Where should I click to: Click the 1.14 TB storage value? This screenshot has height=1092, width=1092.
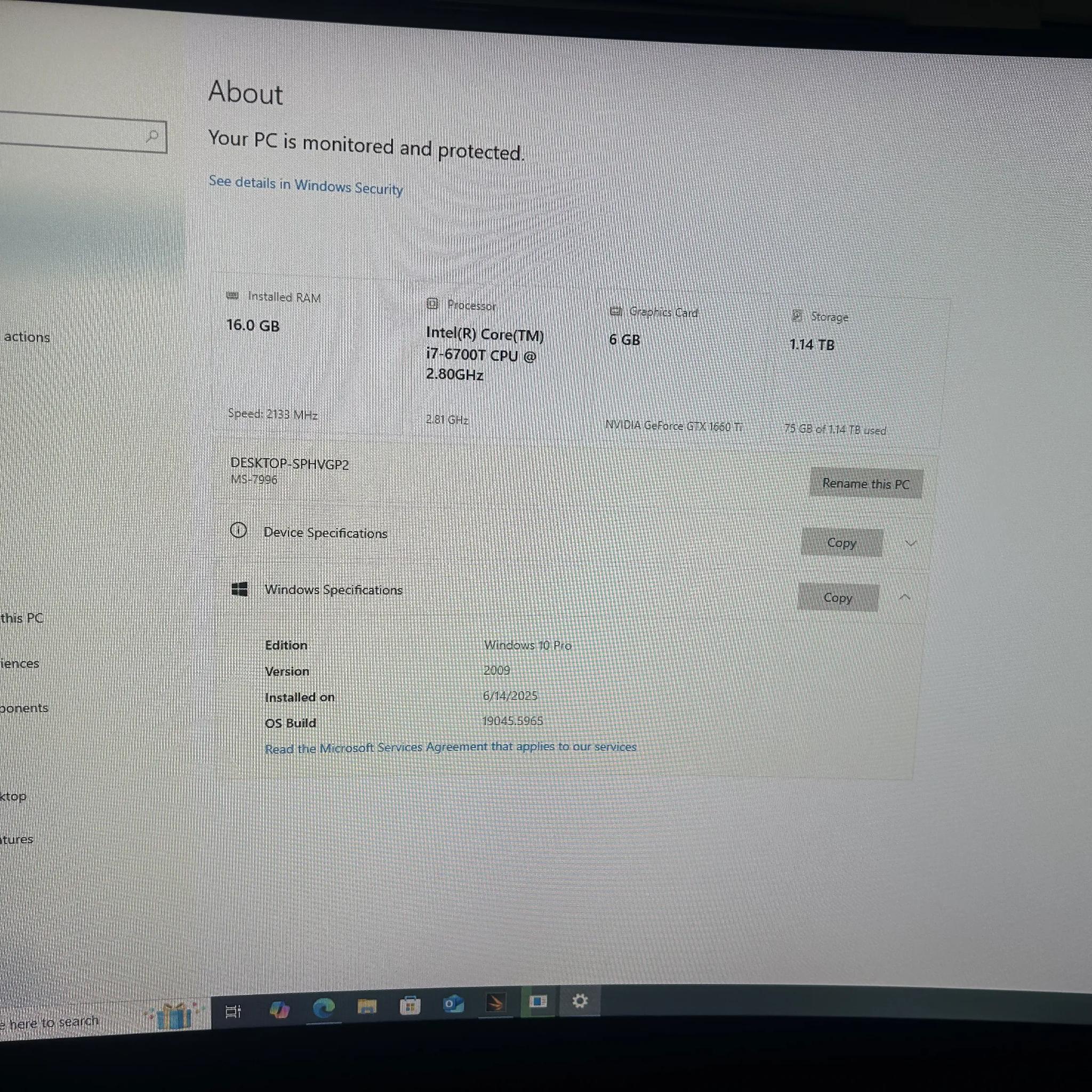(x=812, y=344)
